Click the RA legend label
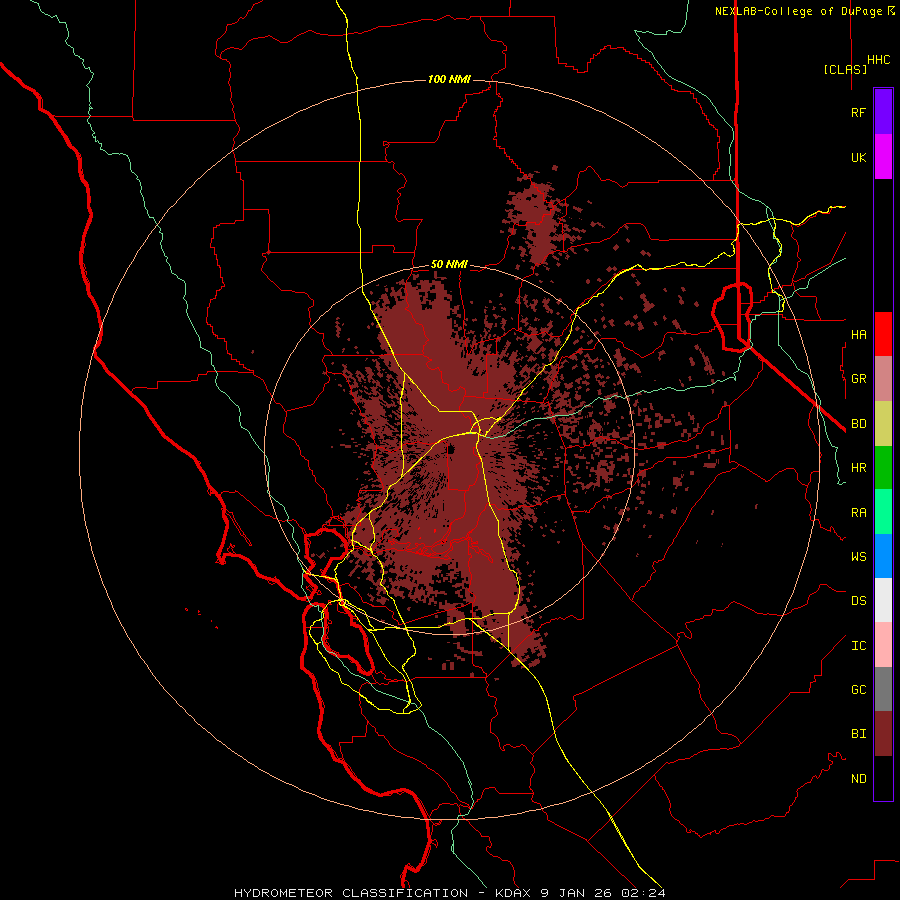This screenshot has height=900, width=900. 858,513
